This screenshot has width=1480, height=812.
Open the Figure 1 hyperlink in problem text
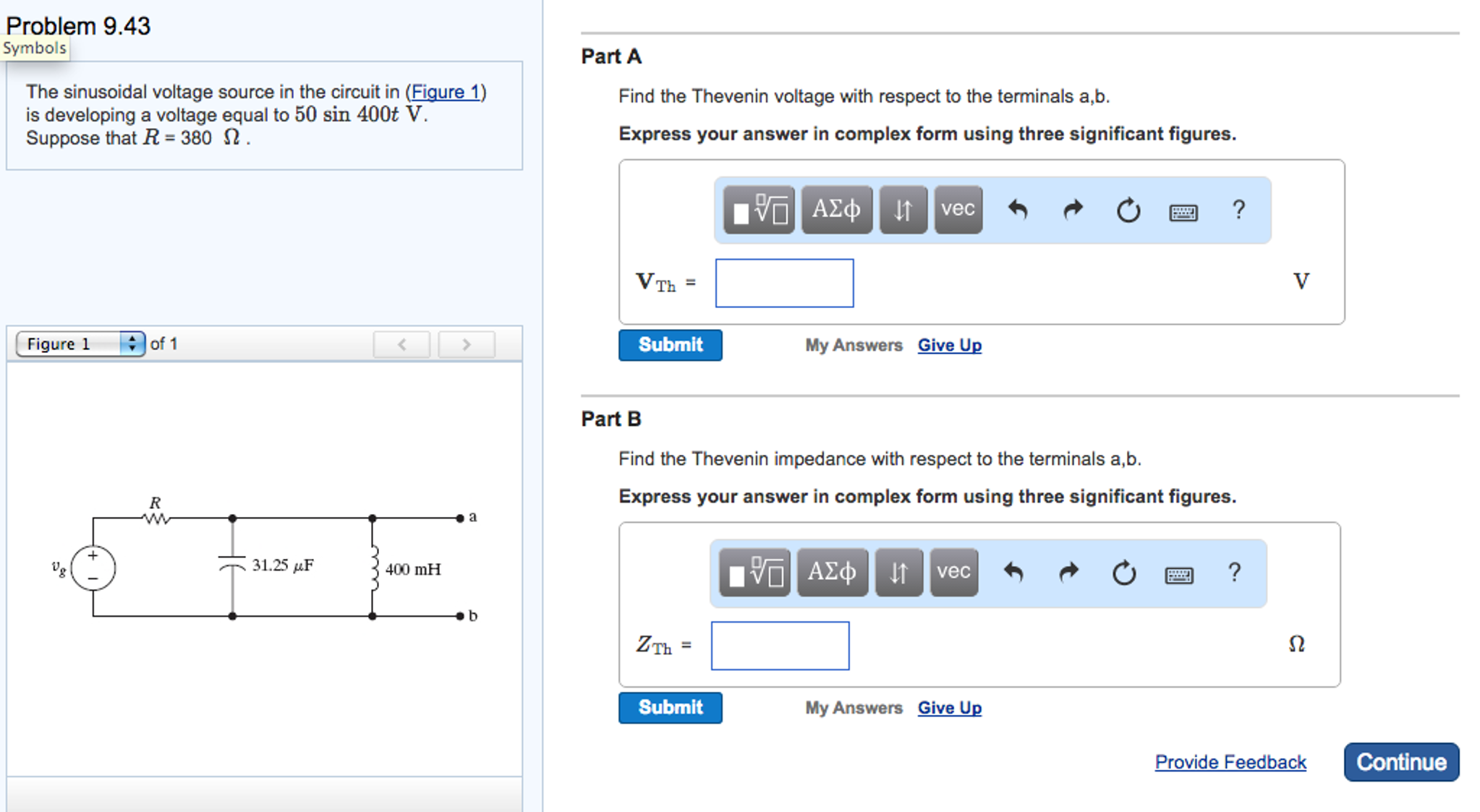click(x=445, y=92)
